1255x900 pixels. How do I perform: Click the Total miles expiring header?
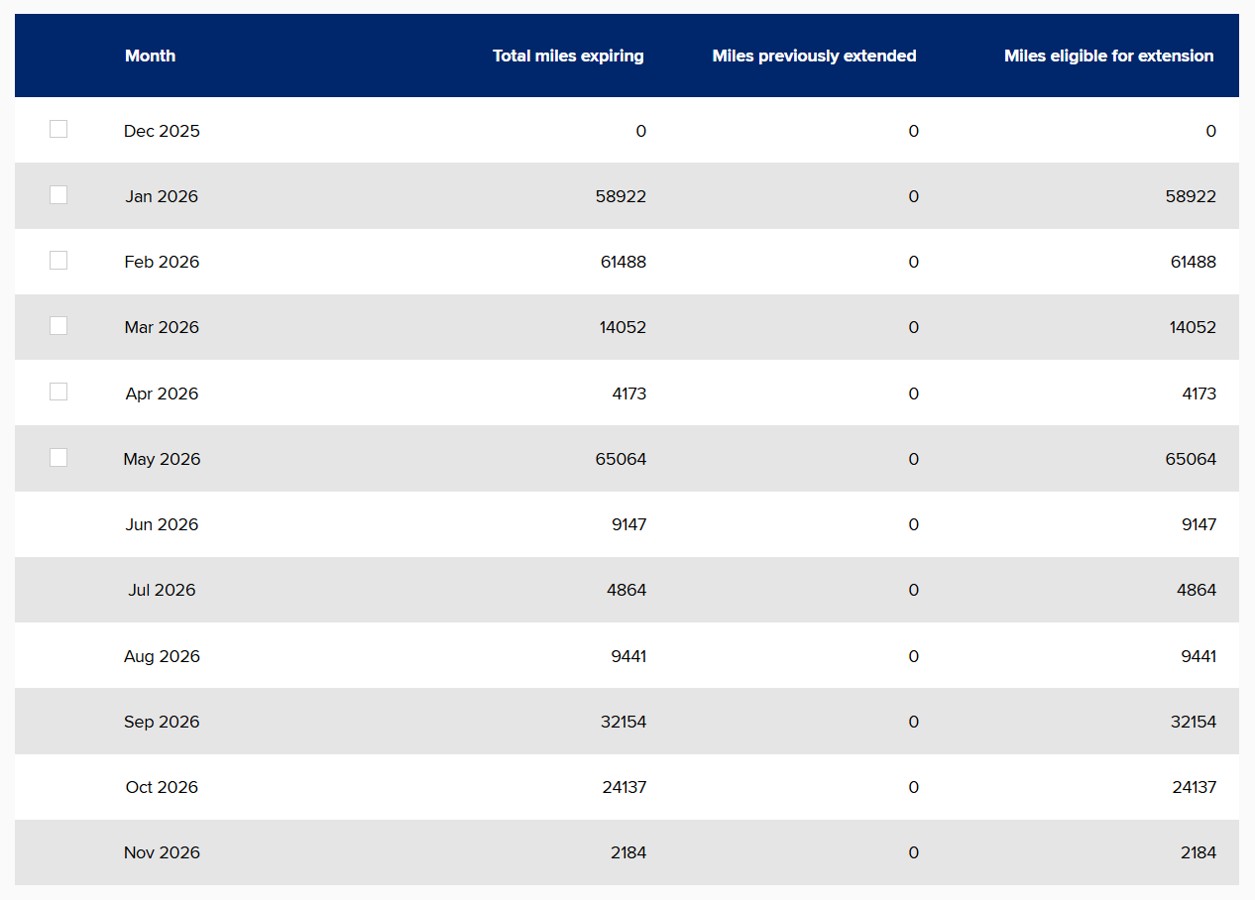coord(567,56)
